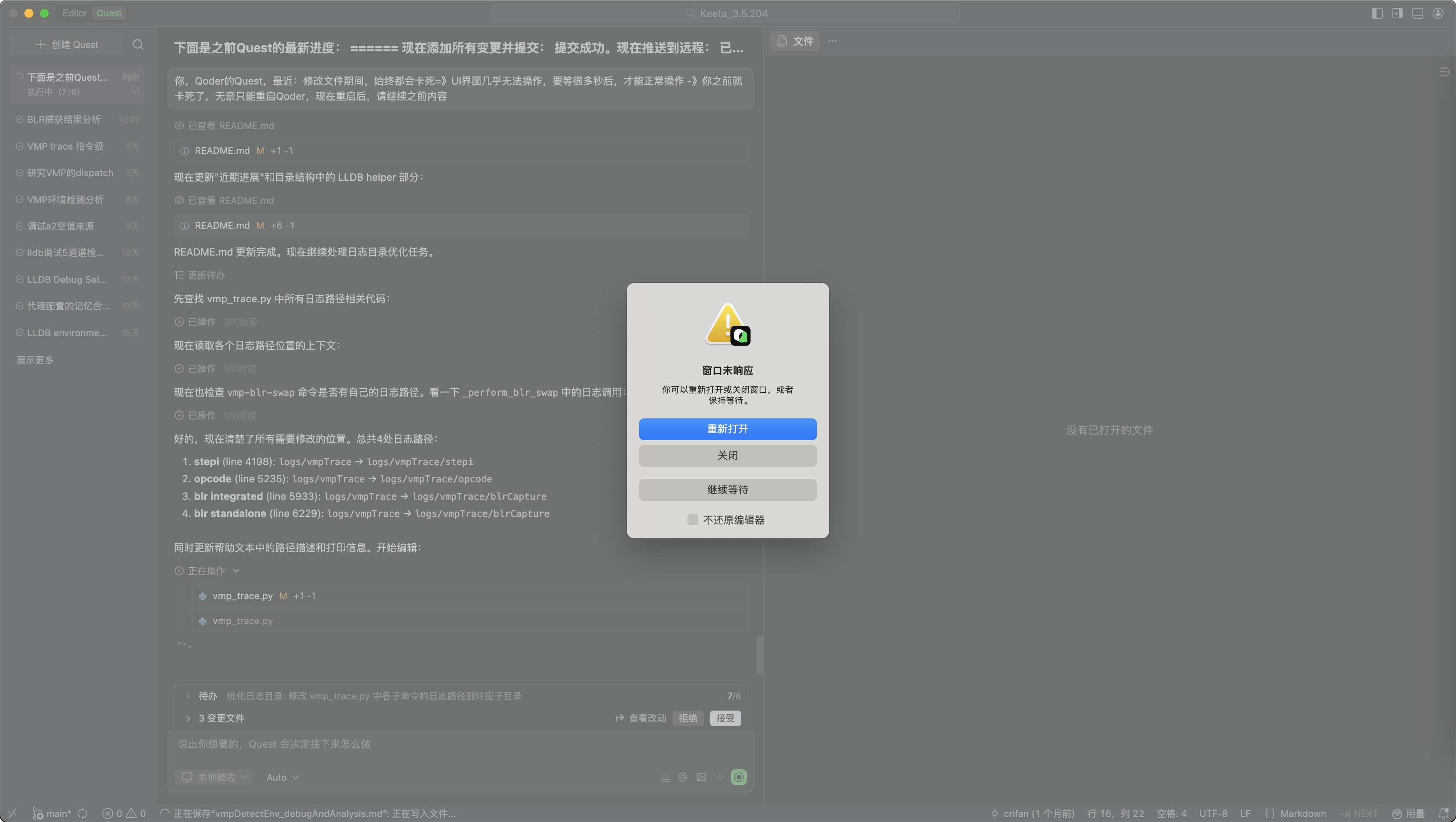Toggle the left sidebar layout icon

(1377, 13)
